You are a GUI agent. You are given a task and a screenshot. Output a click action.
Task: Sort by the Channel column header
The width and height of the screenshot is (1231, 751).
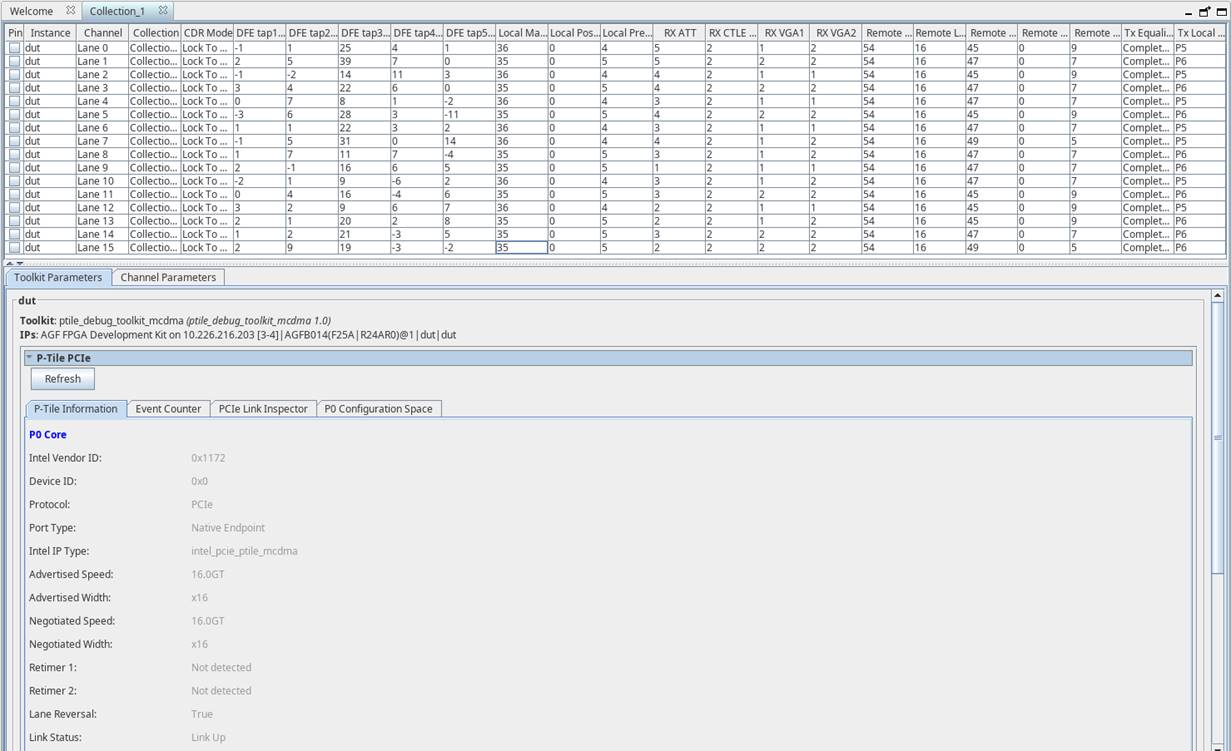coord(102,33)
